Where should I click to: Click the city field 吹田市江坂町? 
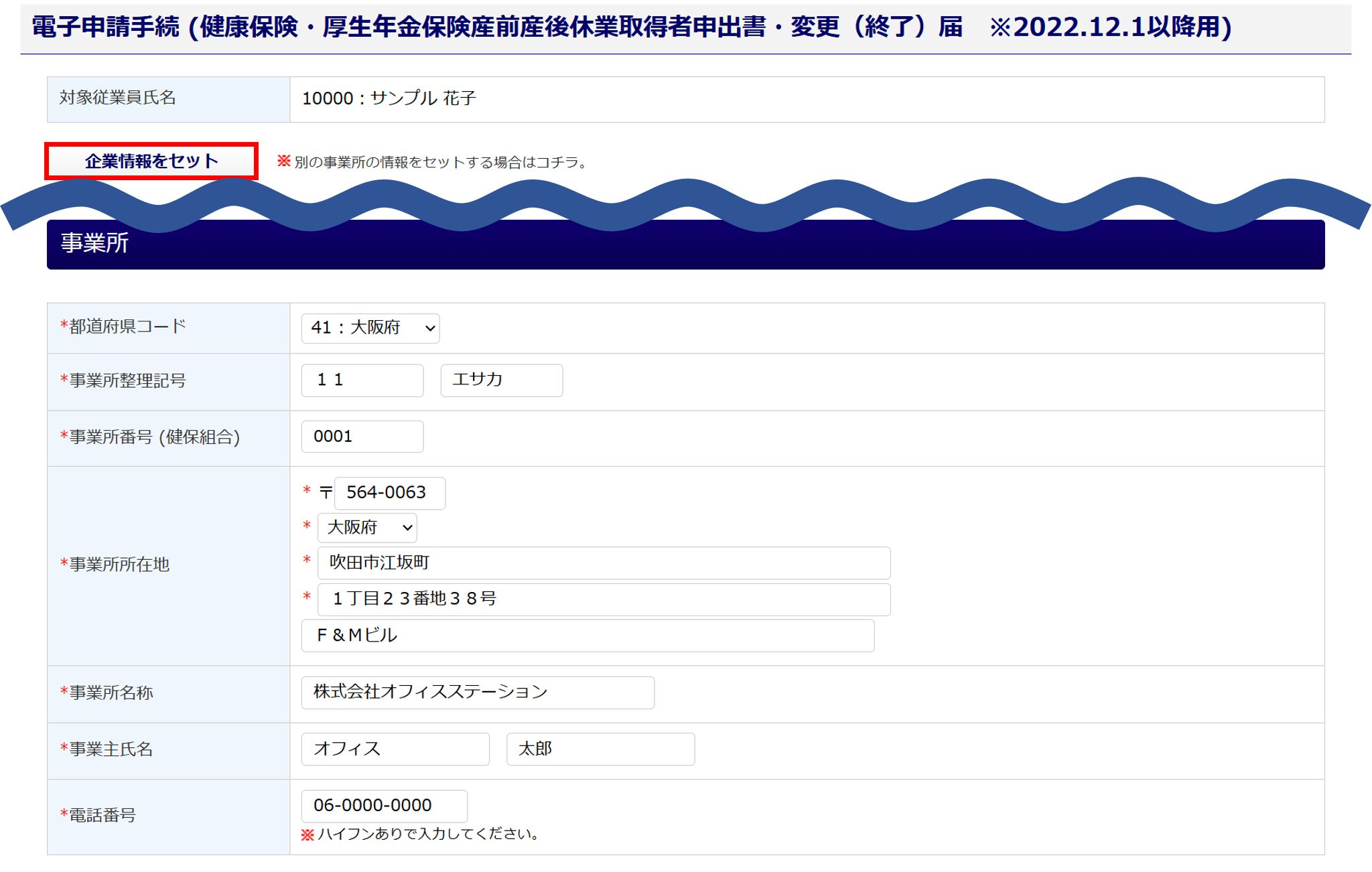[603, 563]
